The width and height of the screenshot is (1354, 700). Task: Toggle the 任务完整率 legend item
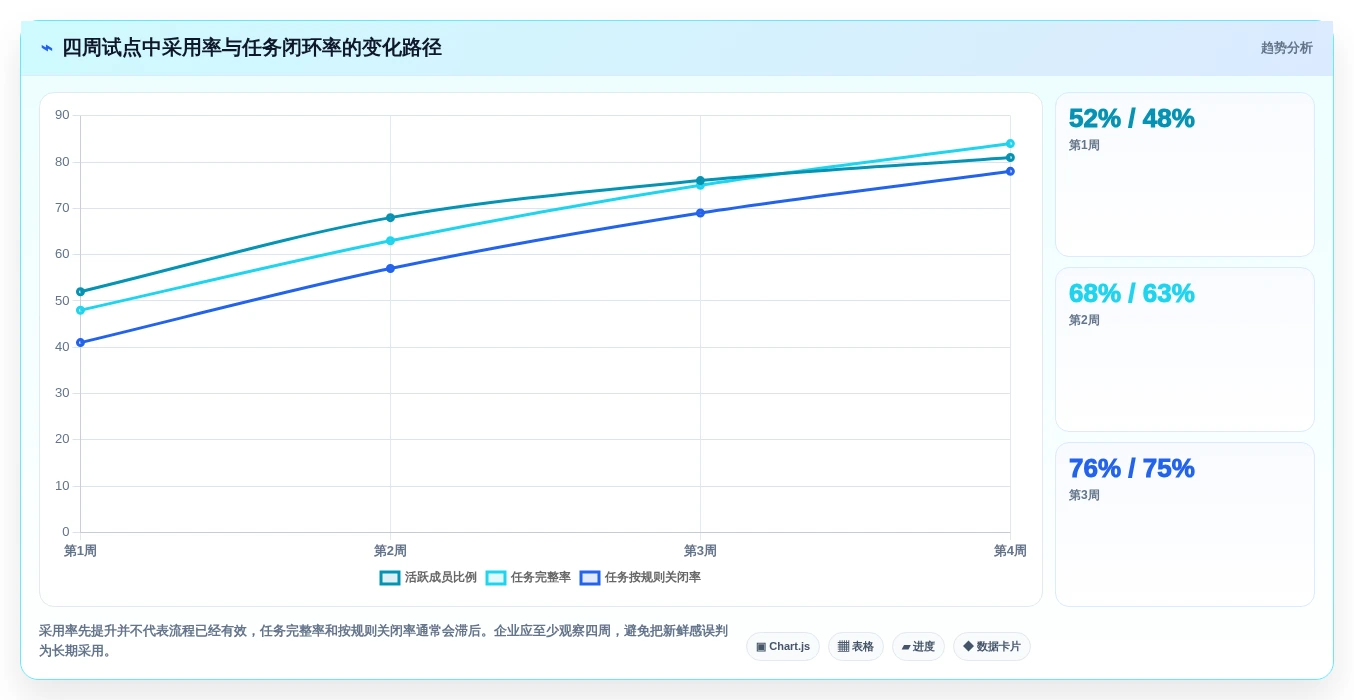click(528, 577)
